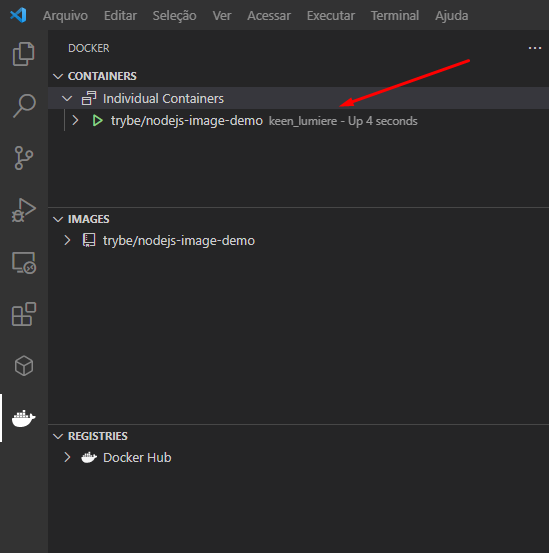
Task: Open the Editar menu
Action: click(120, 16)
